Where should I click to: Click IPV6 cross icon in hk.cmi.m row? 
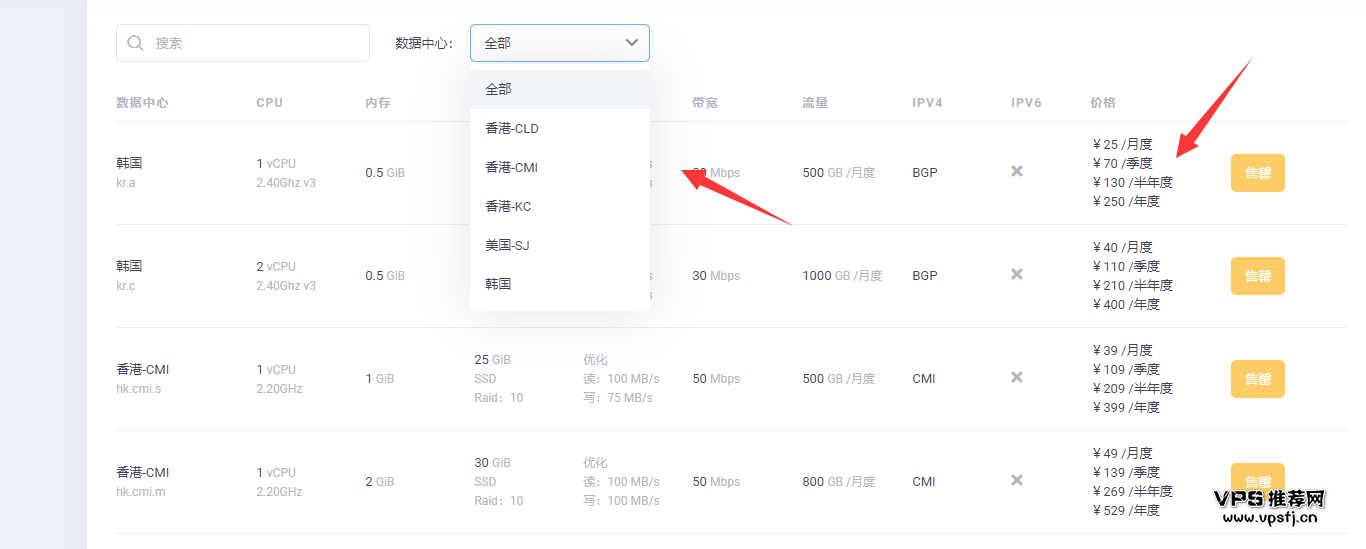coord(1017,481)
